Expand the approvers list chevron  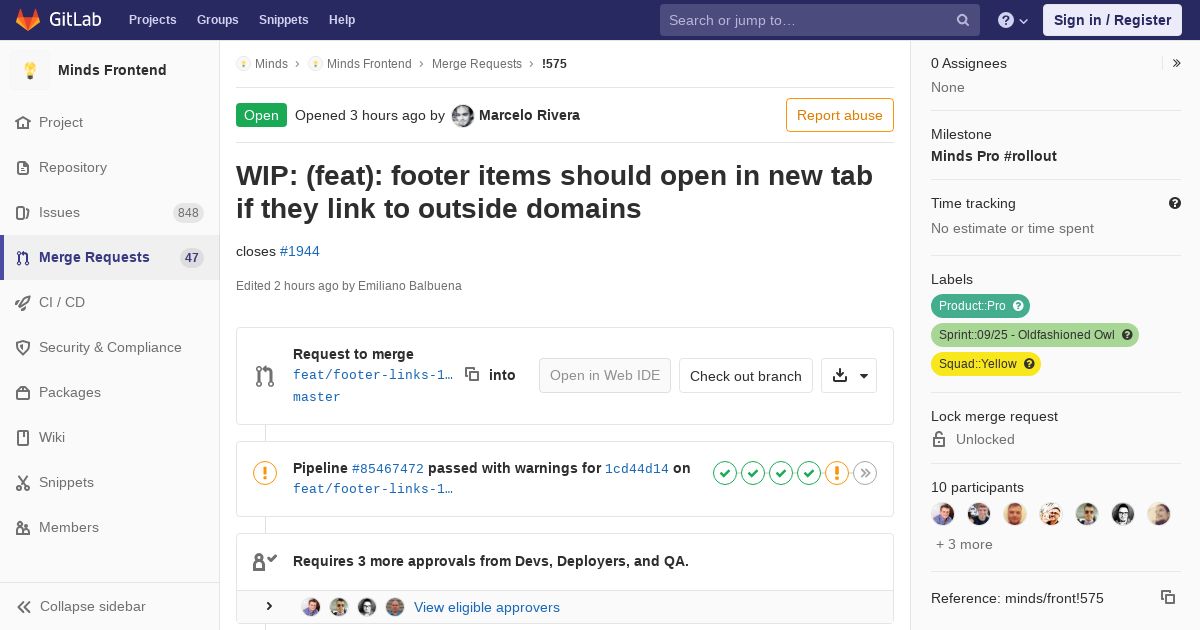click(x=269, y=606)
